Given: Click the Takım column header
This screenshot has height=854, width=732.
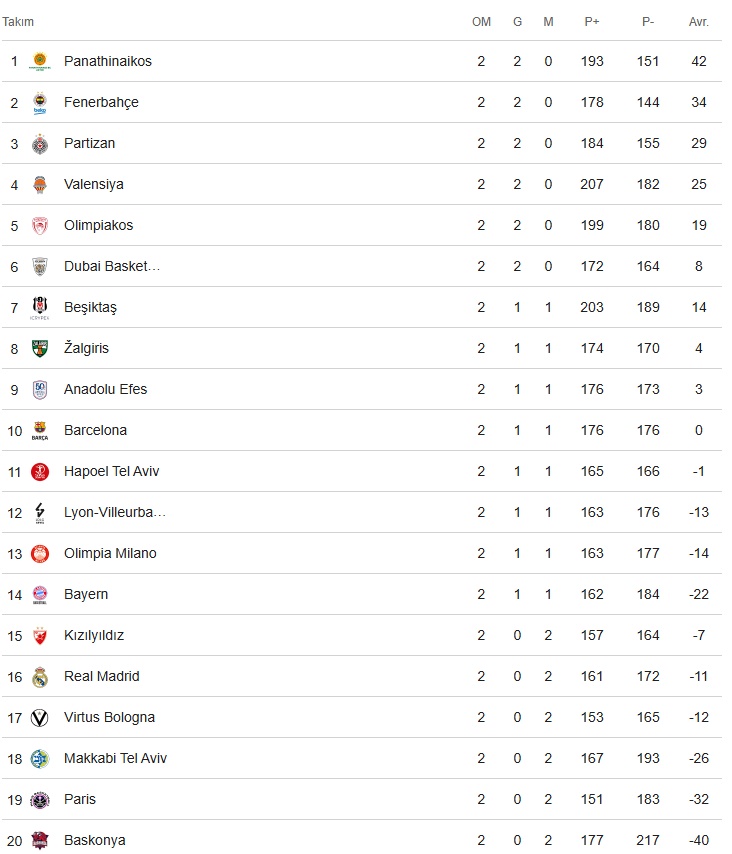Looking at the screenshot, I should (x=18, y=22).
